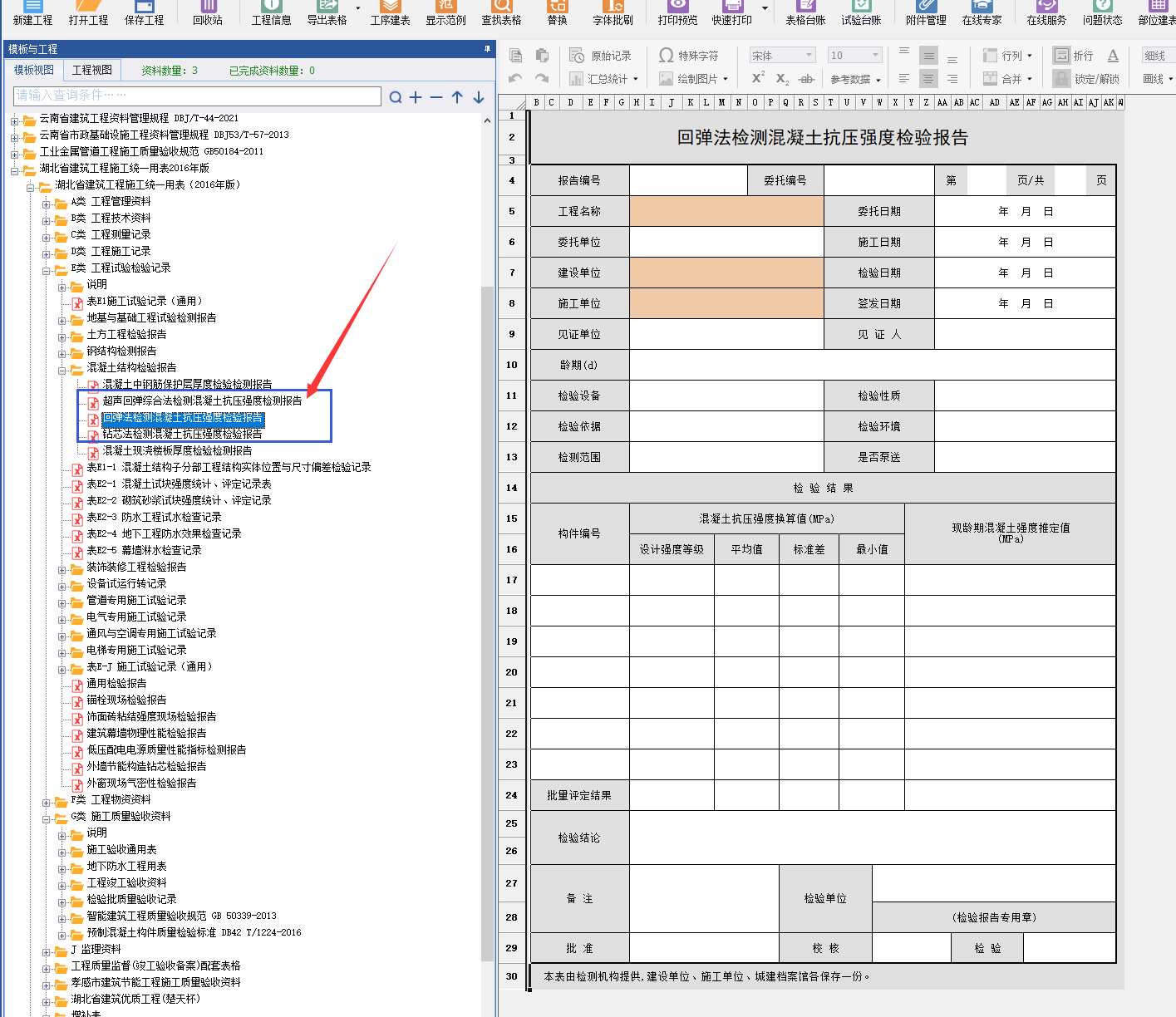Open the 试验台账 test ledger
The height and width of the screenshot is (1017, 1176).
(x=861, y=12)
